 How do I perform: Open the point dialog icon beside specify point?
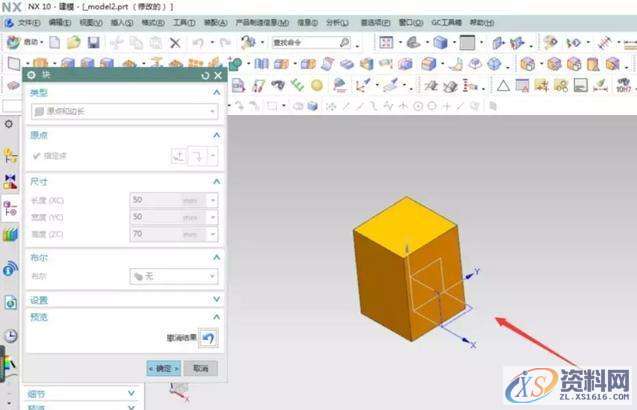point(178,156)
